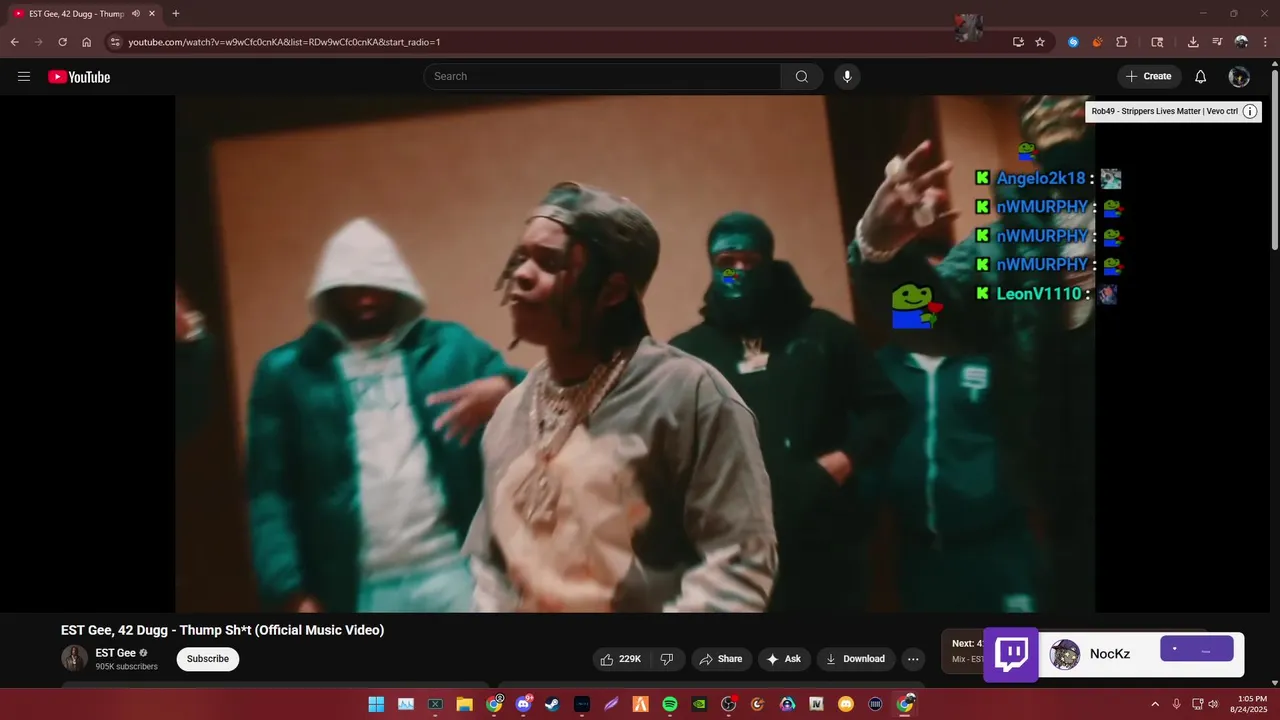The height and width of the screenshot is (720, 1280).
Task: Click the Twitch logo overlay
Action: point(1011,655)
